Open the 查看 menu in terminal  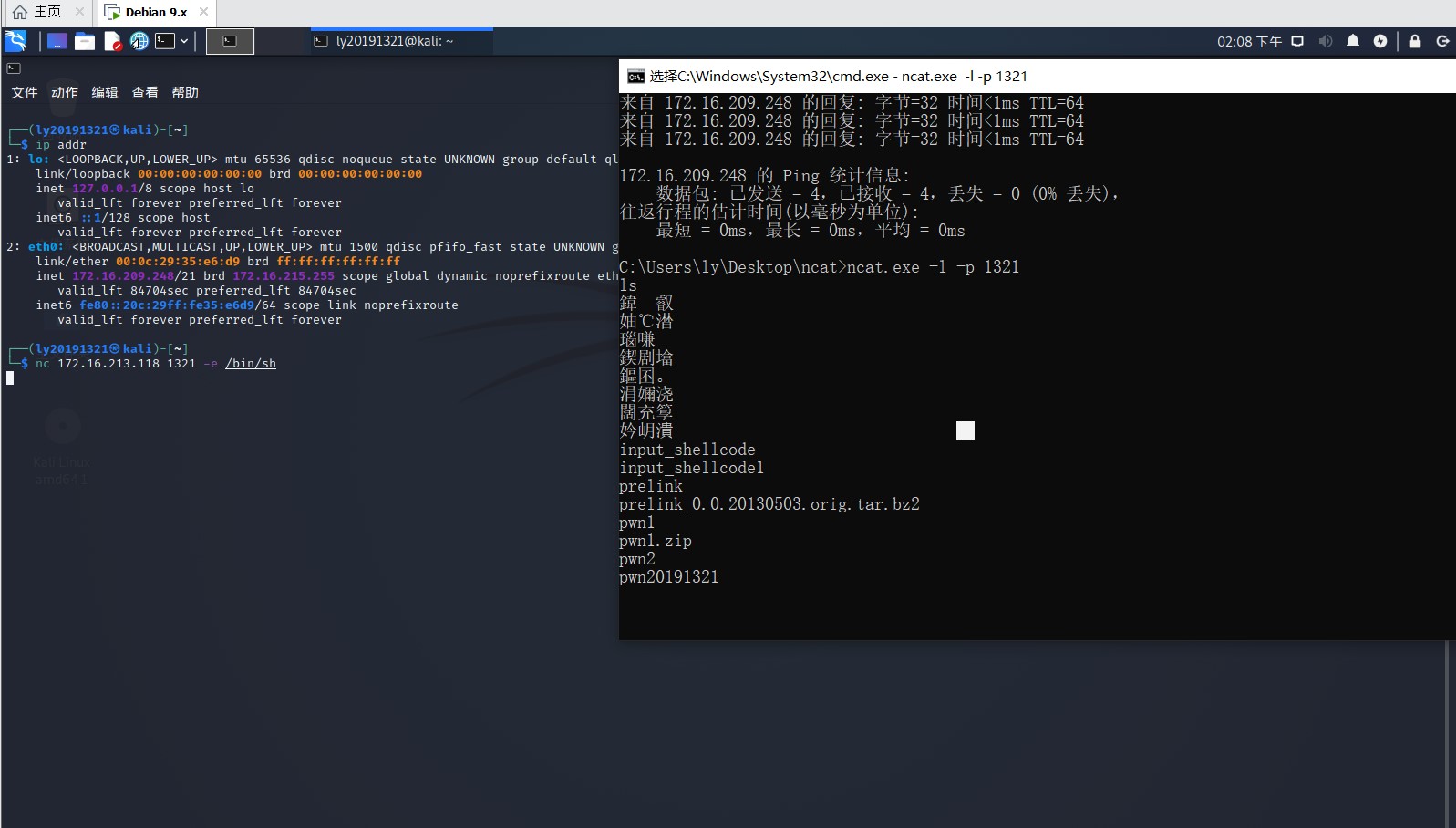pos(145,93)
